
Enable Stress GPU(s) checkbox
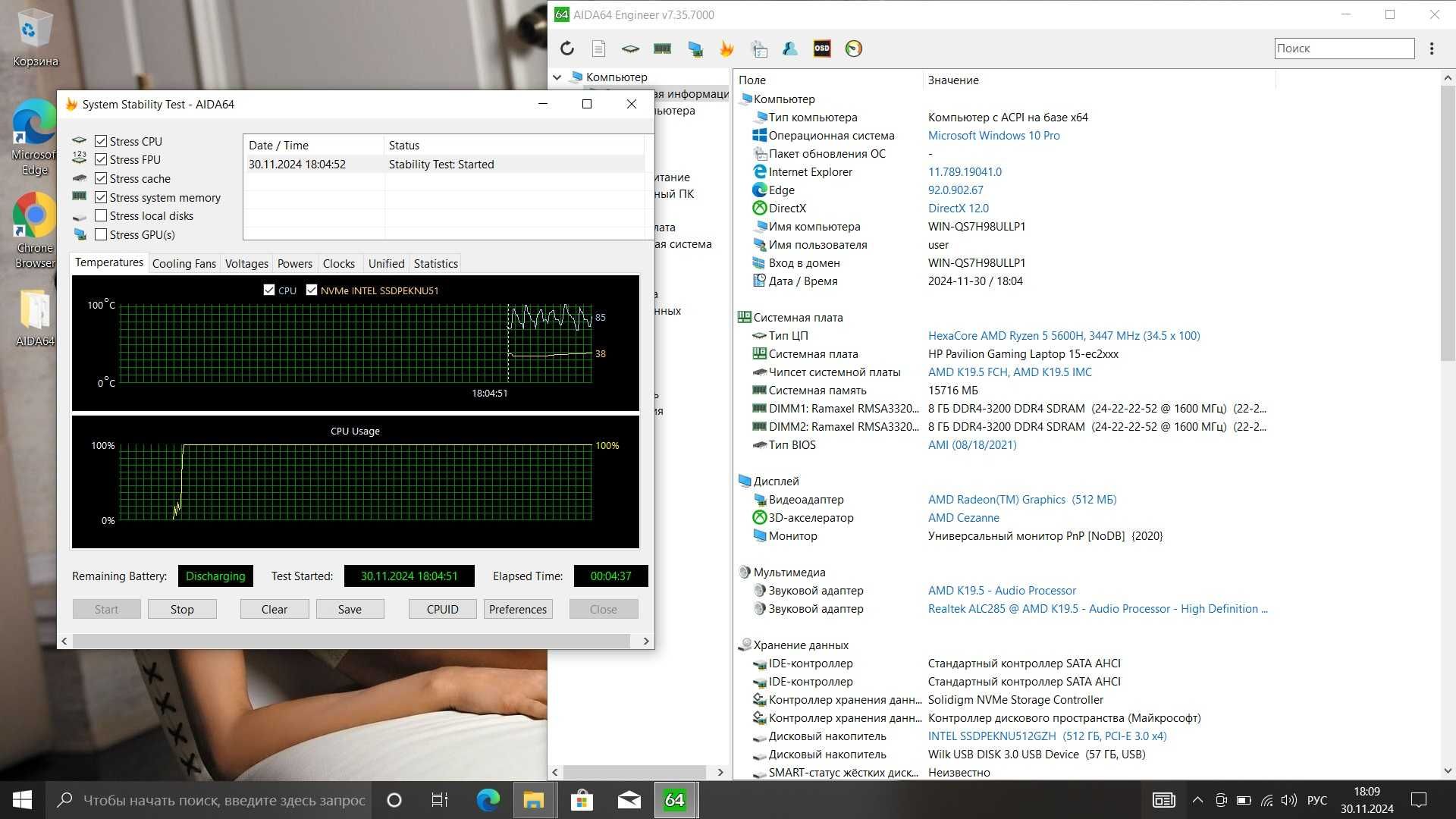[x=101, y=234]
